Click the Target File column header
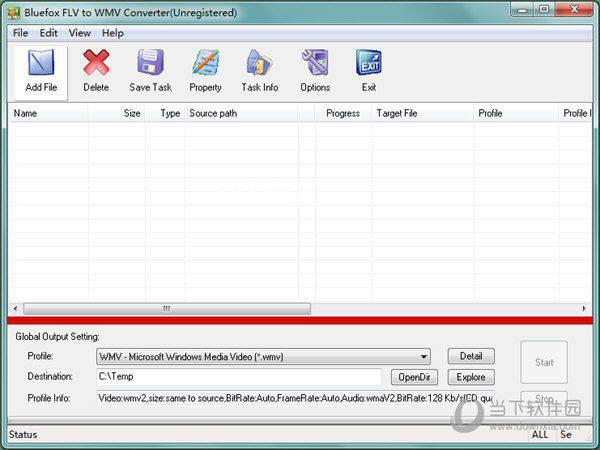Image resolution: width=600 pixels, height=450 pixels. (422, 113)
